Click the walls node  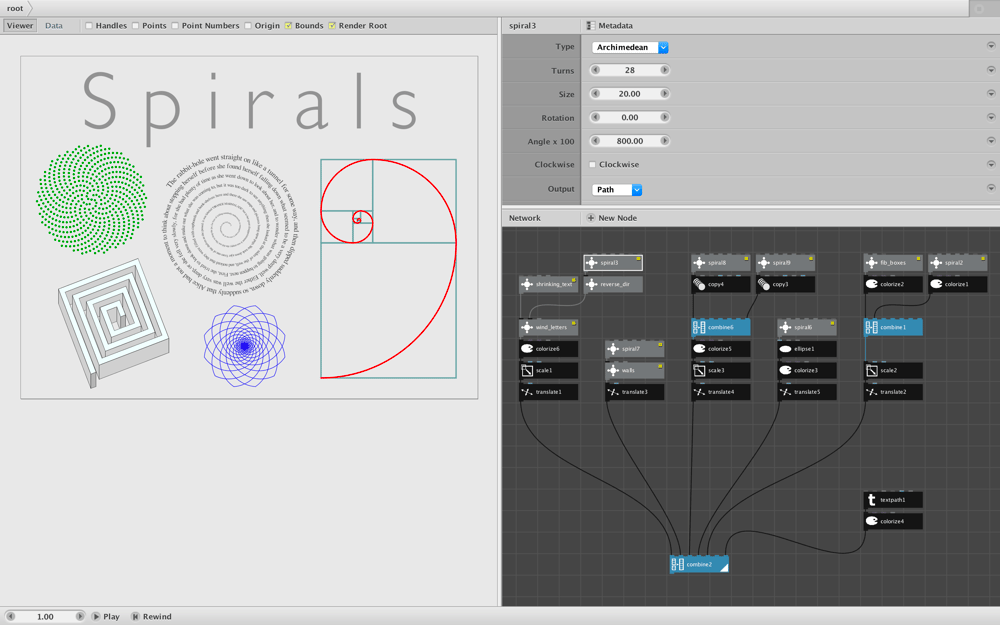click(635, 371)
